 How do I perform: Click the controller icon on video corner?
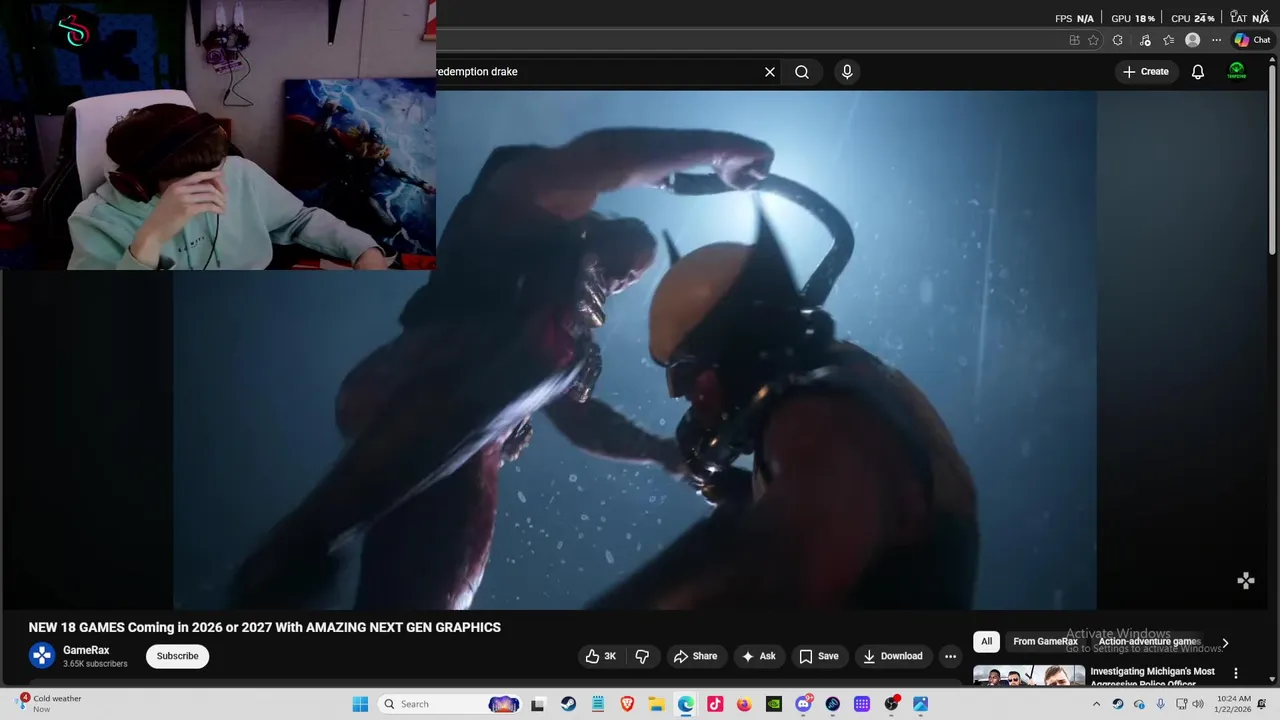click(x=1246, y=581)
